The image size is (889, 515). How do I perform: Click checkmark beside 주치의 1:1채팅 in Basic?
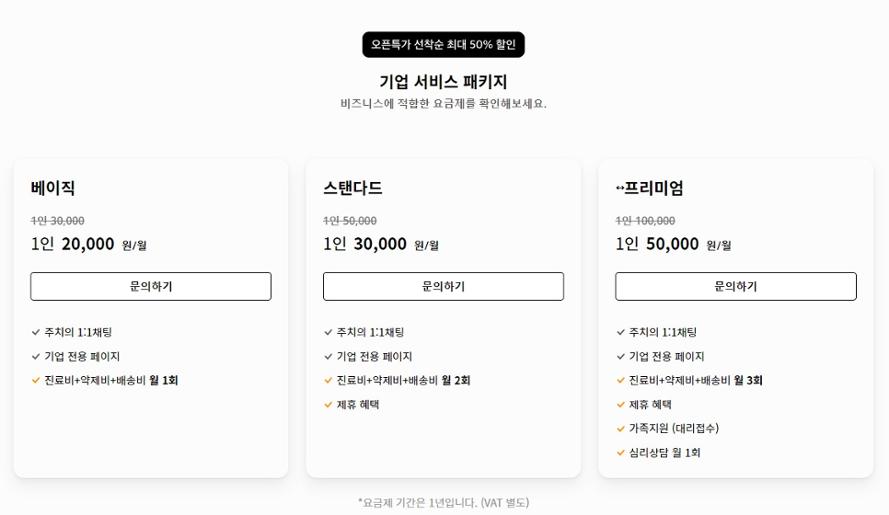pos(36,332)
